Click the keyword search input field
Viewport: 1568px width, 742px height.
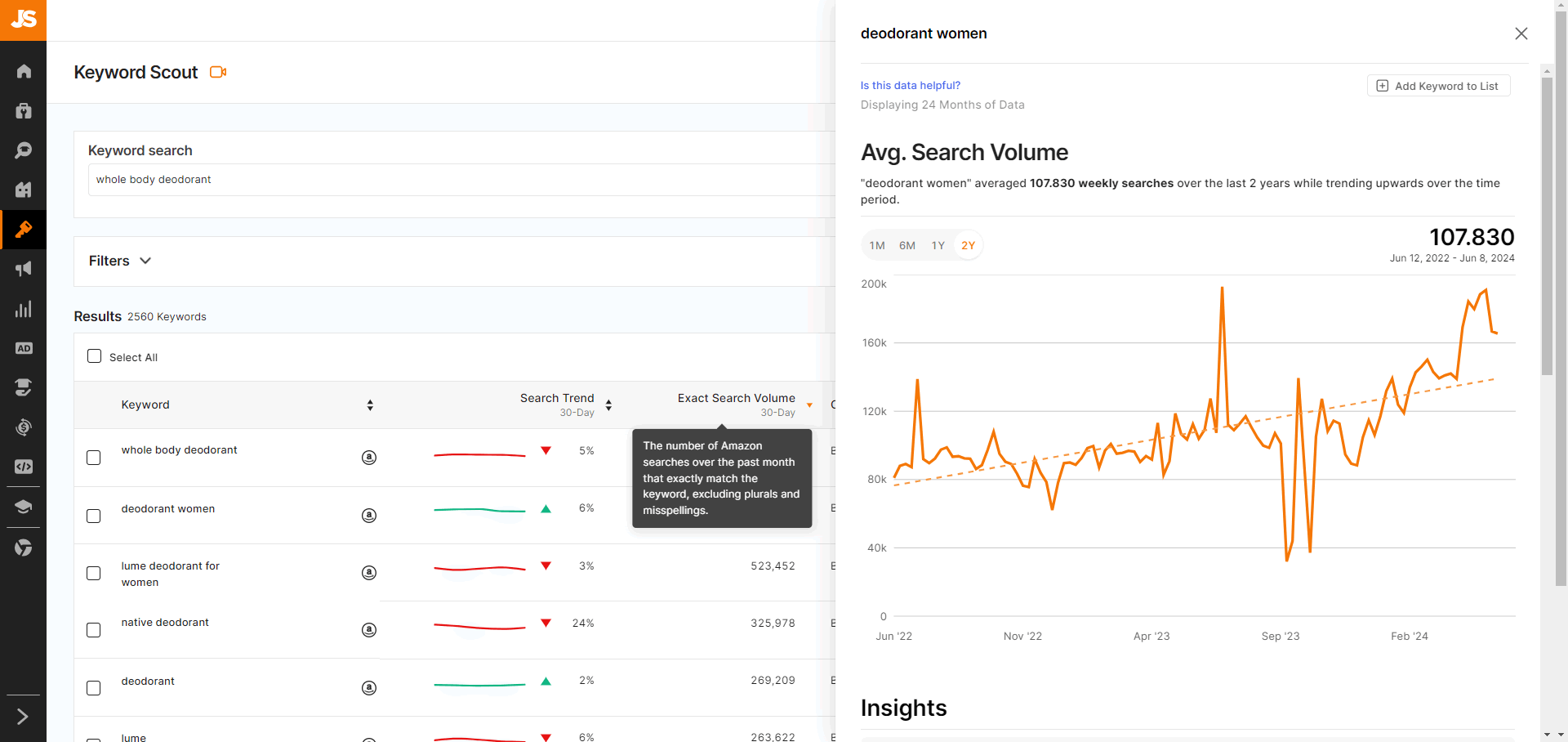point(461,180)
